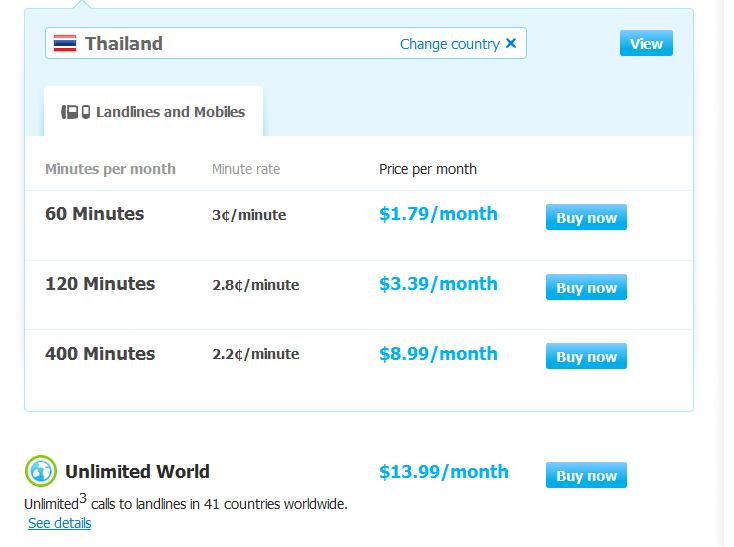The height and width of the screenshot is (547, 734).
Task: Click the Change country link
Action: click(x=449, y=44)
